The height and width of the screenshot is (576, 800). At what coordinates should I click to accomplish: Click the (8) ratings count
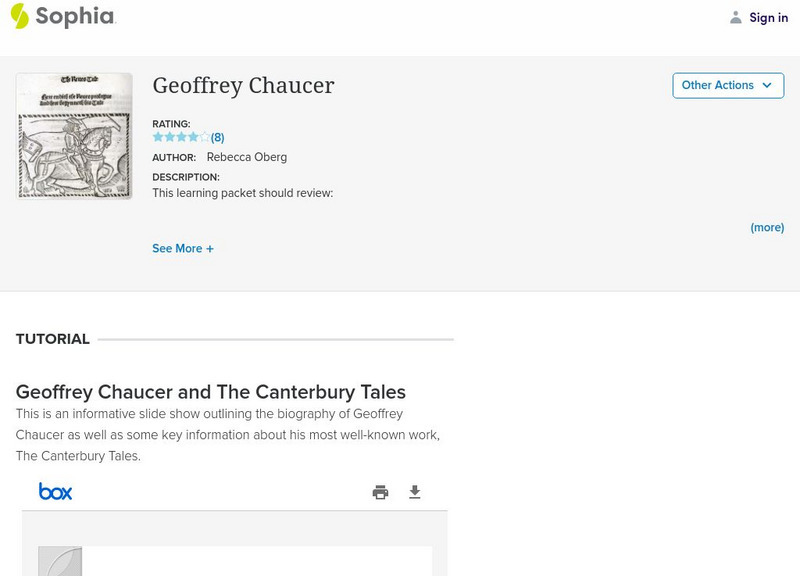click(x=217, y=138)
